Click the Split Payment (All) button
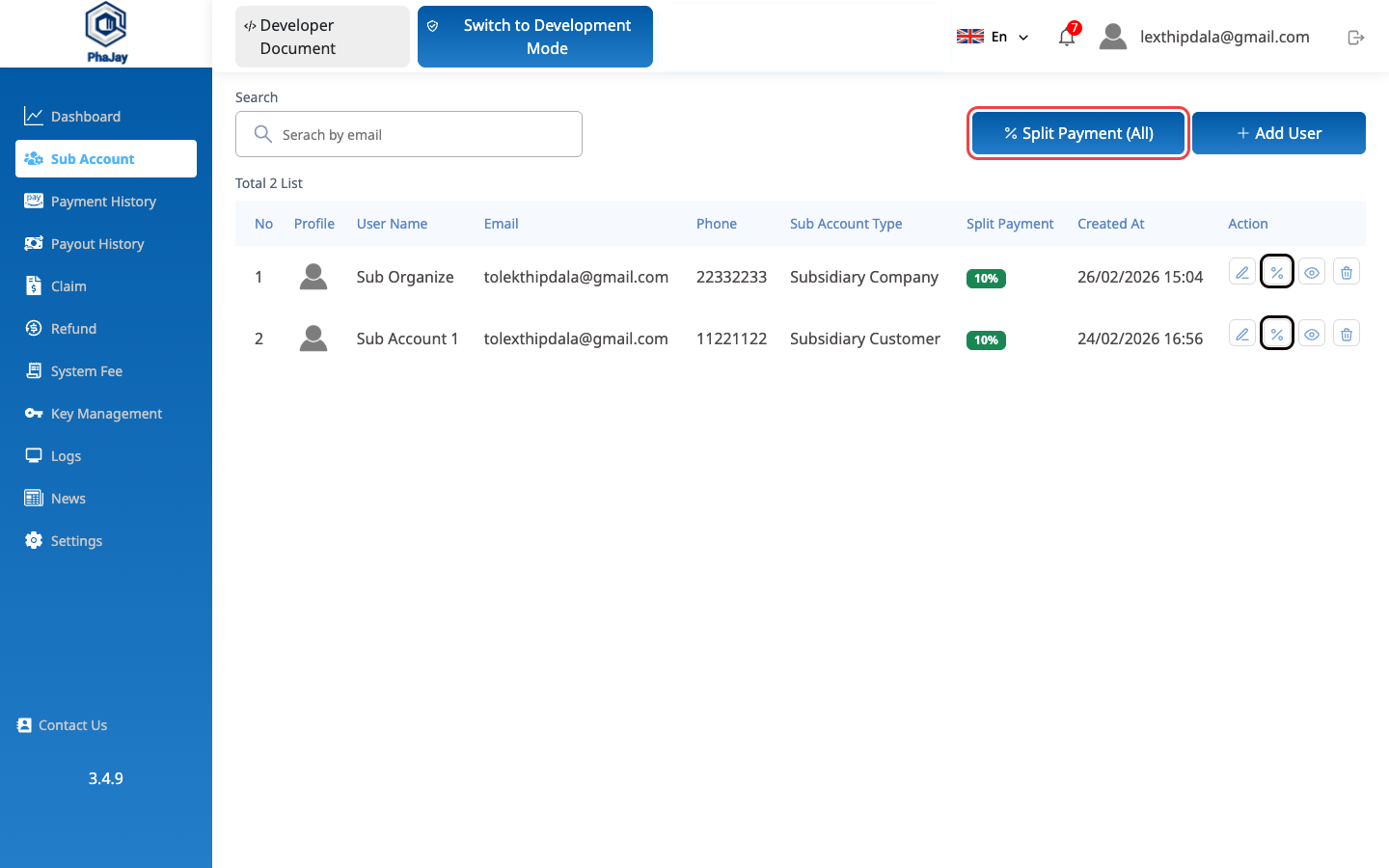 coord(1078,133)
